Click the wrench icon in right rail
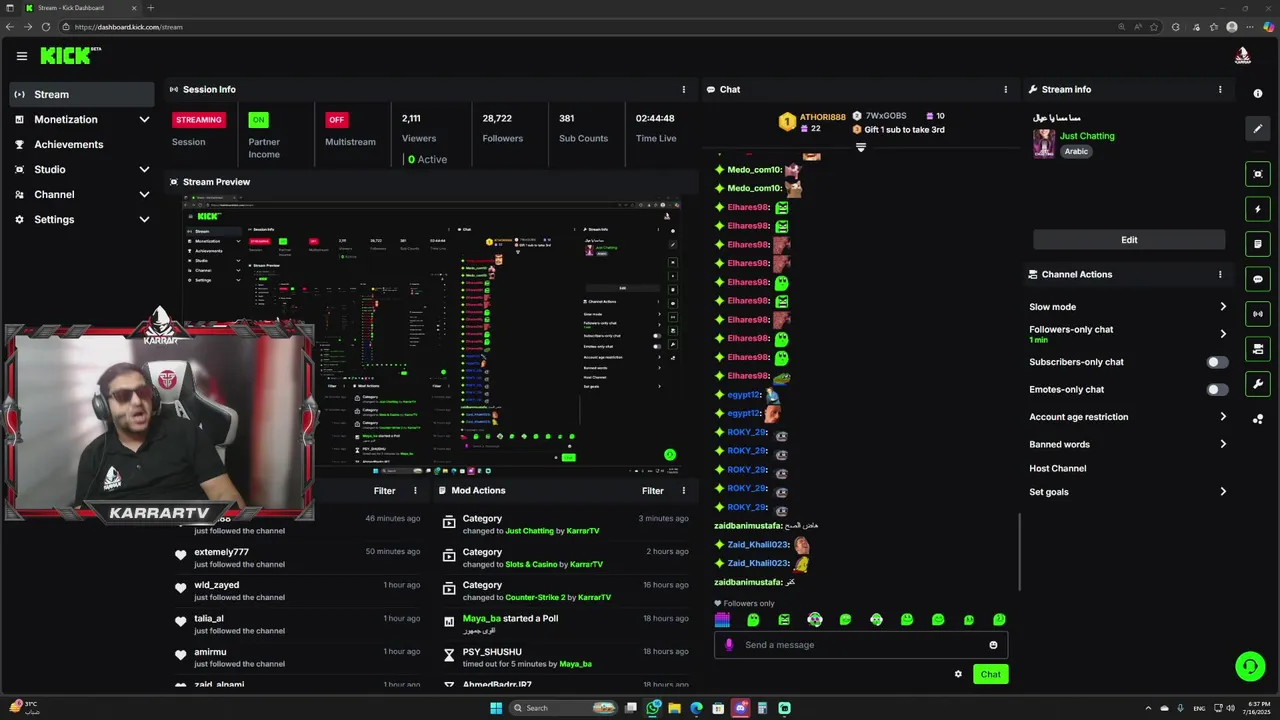 1258,384
